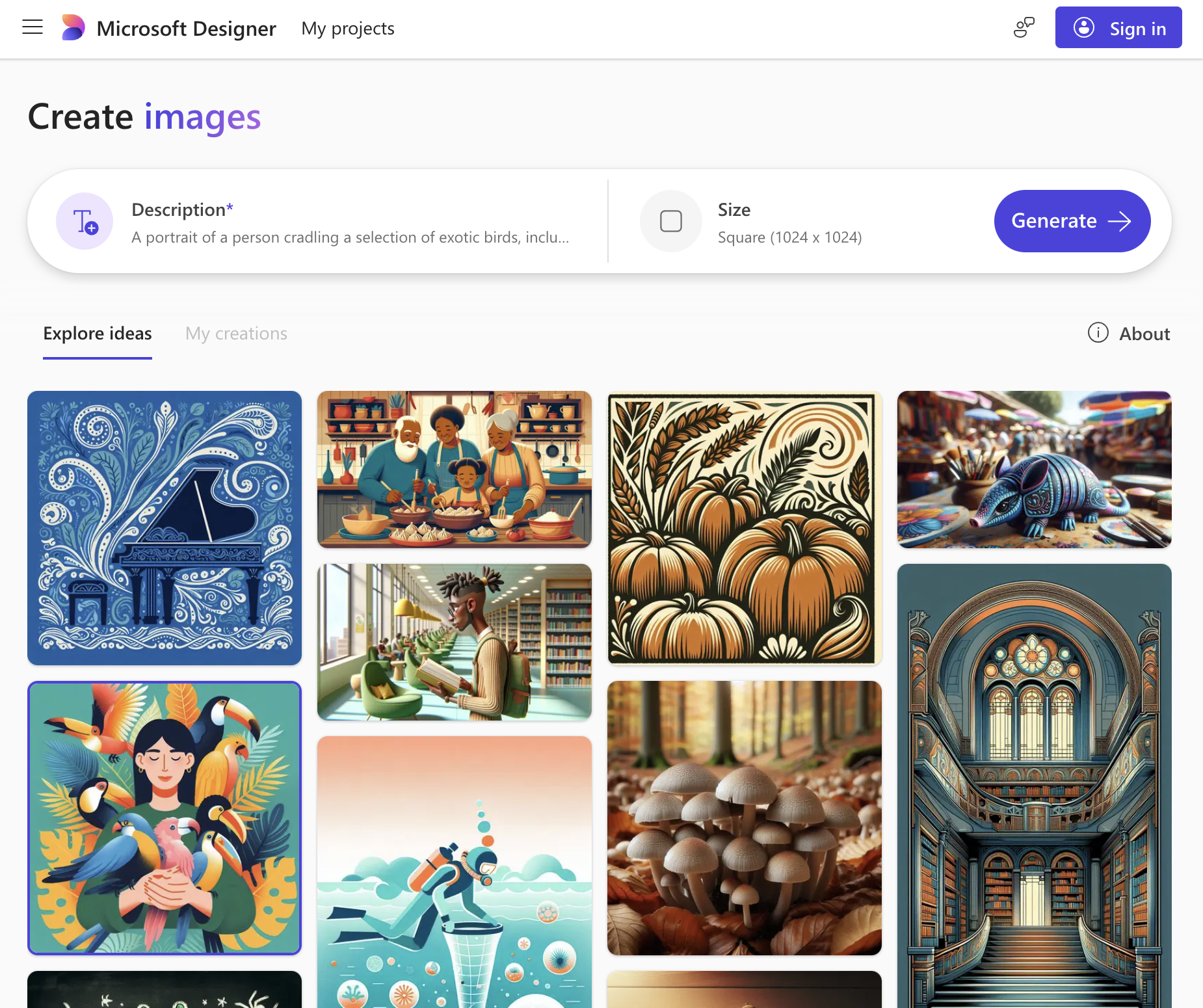The height and width of the screenshot is (1008, 1203).
Task: Pick the family cooking dumplings image
Action: (x=454, y=469)
